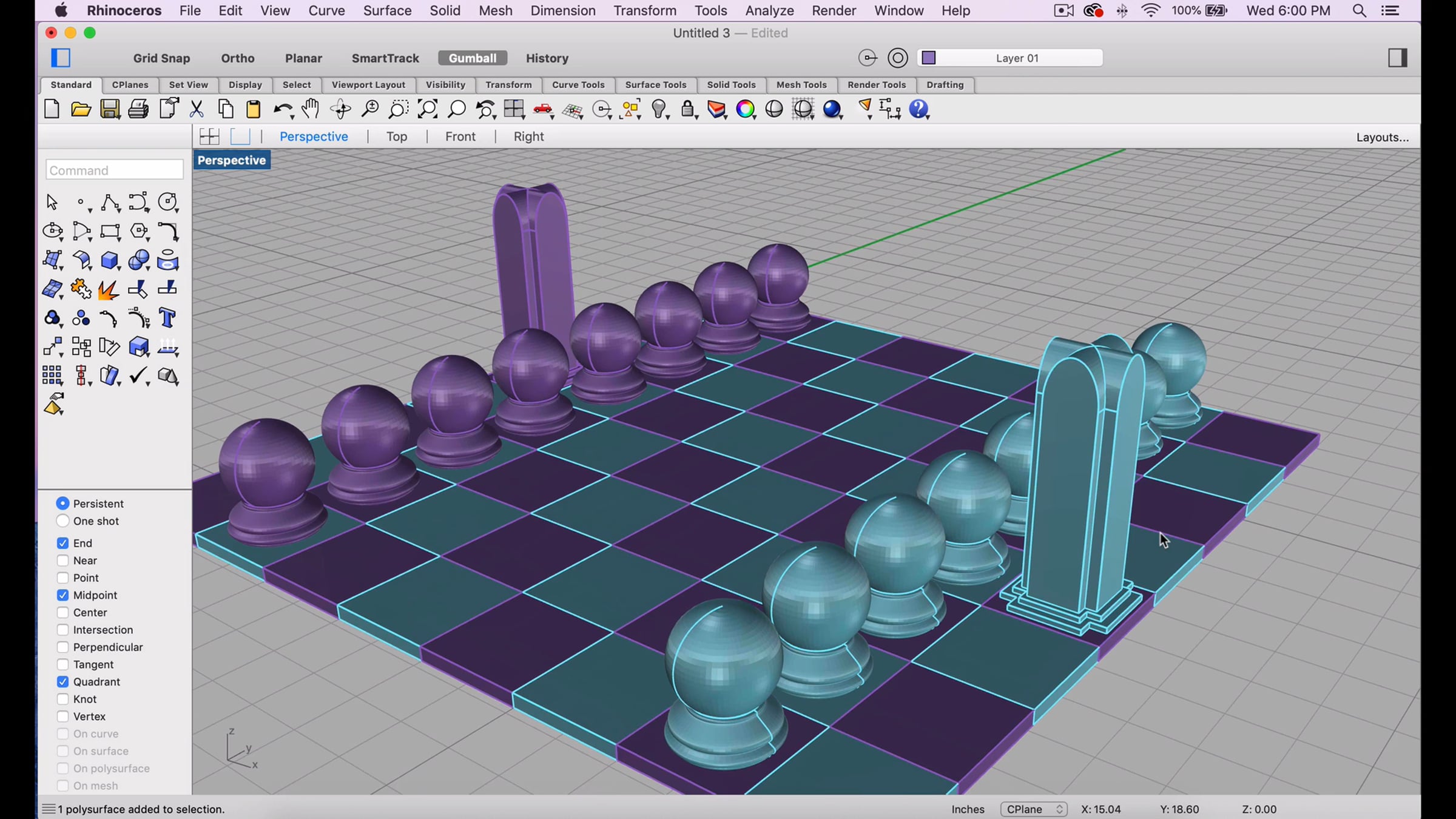Click the Rectangular Array grid icon
1456x819 pixels.
(52, 376)
